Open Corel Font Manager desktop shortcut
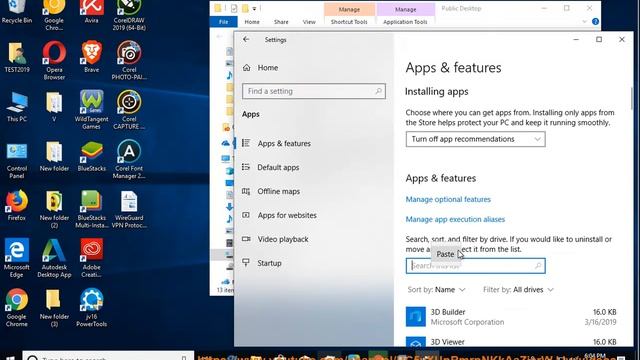The image size is (640, 360). pos(129,160)
